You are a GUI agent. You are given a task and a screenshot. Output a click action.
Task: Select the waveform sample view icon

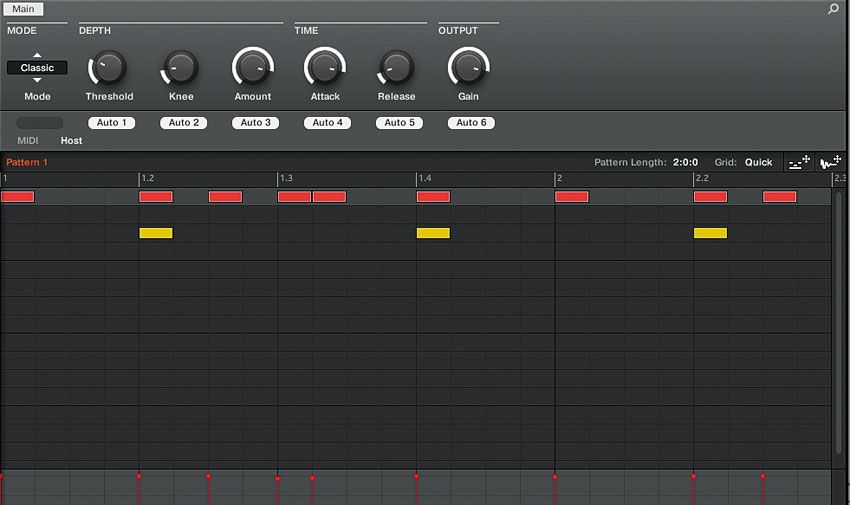(830, 162)
